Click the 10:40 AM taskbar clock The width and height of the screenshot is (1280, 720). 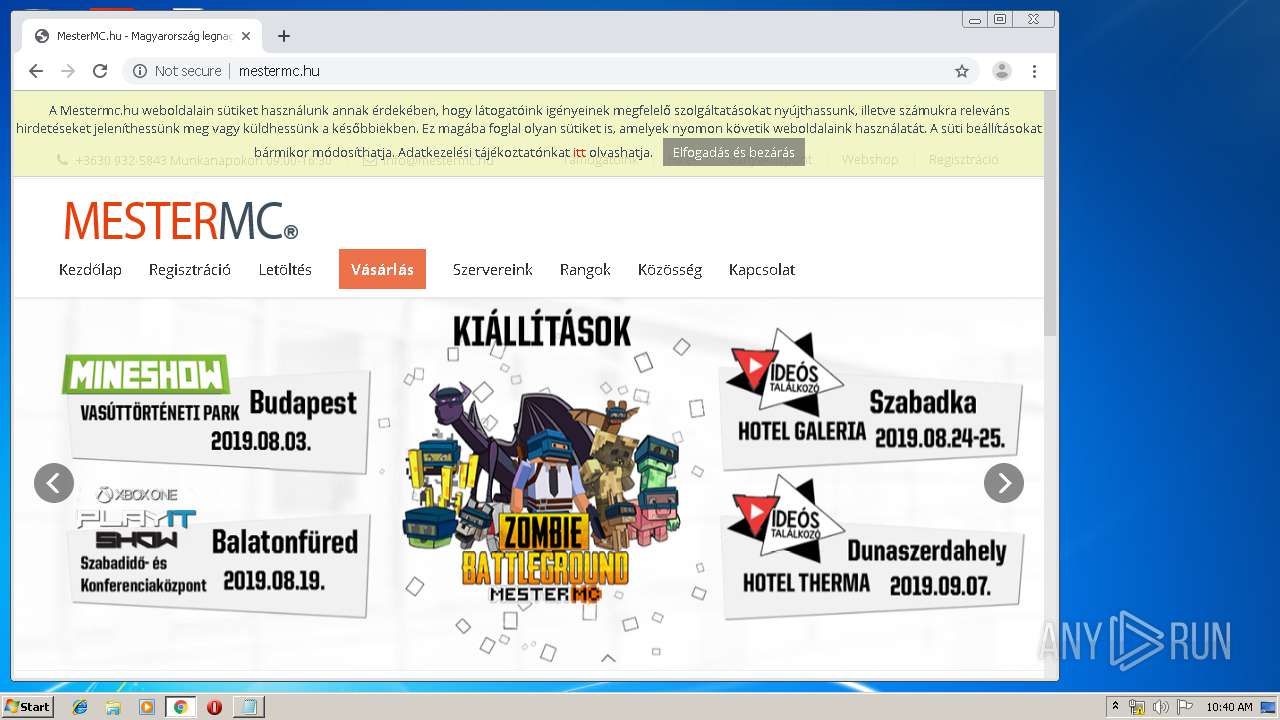[1229, 707]
